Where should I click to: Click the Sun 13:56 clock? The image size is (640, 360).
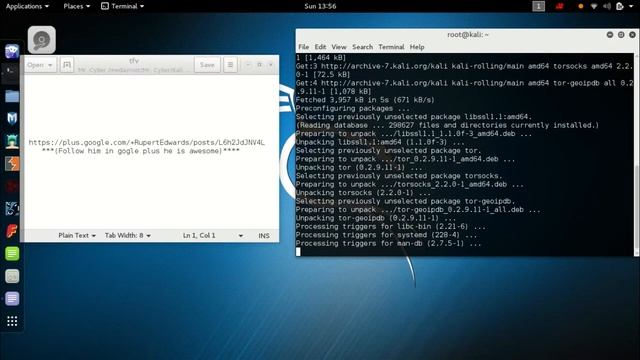(320, 6)
